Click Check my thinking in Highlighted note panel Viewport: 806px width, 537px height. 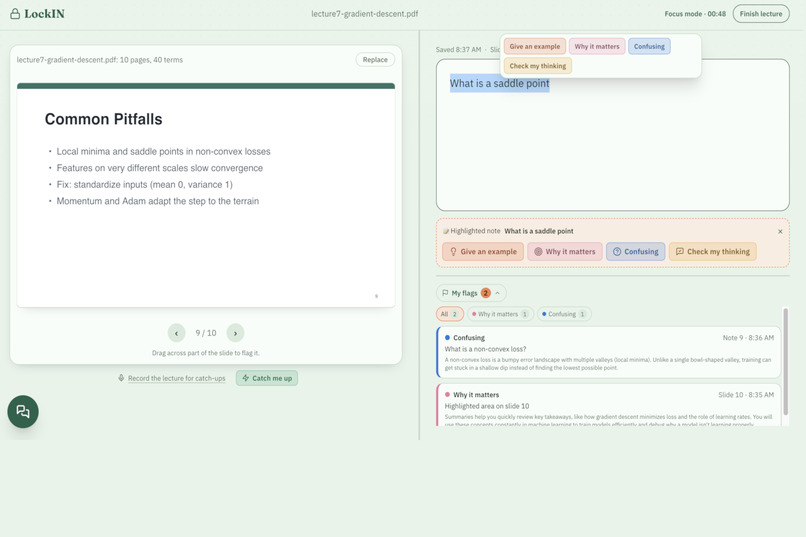(x=712, y=251)
